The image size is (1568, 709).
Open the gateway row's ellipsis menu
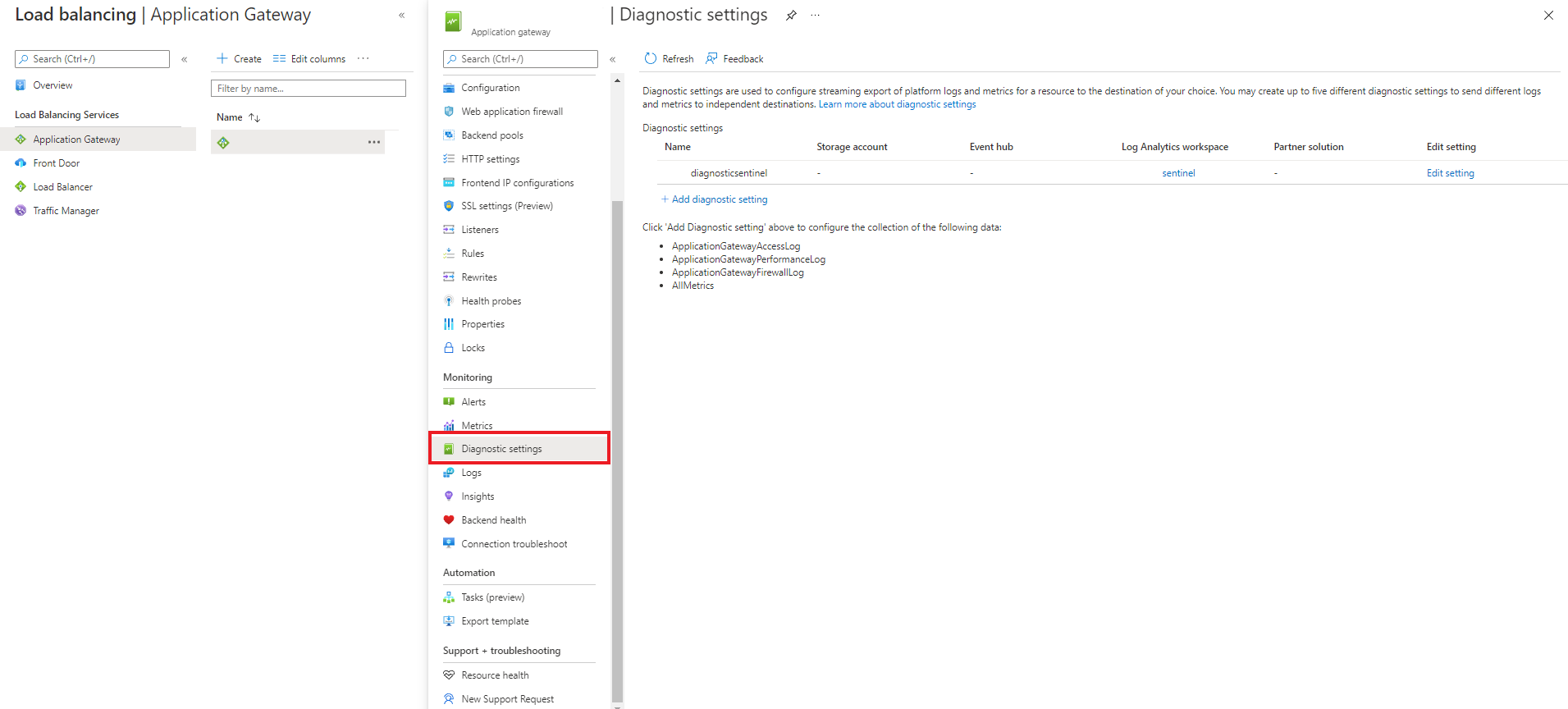[374, 142]
